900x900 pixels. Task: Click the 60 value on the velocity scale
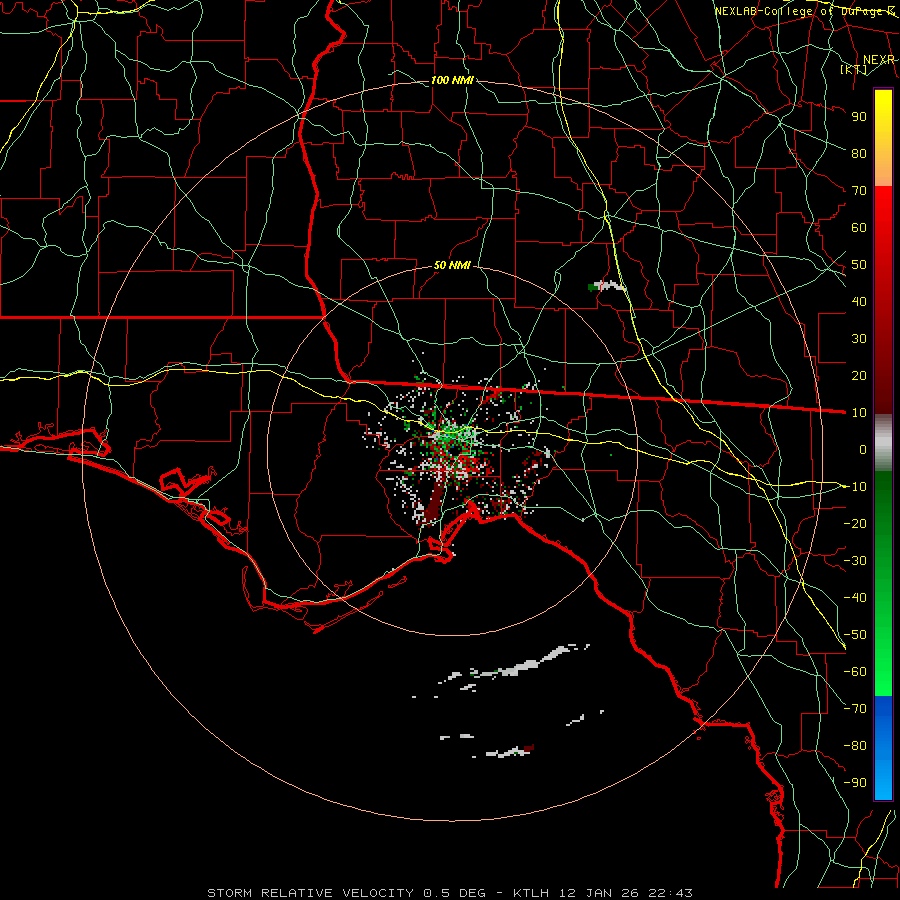click(x=859, y=227)
